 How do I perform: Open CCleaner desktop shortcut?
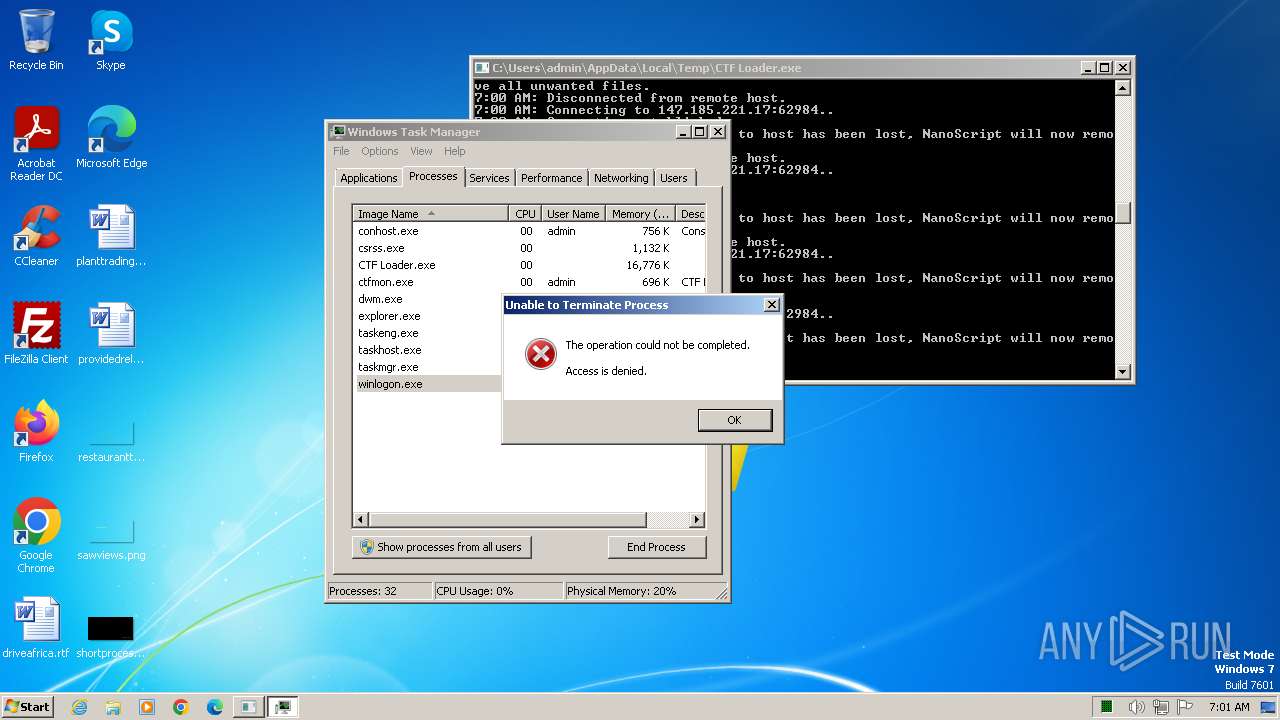(x=36, y=235)
